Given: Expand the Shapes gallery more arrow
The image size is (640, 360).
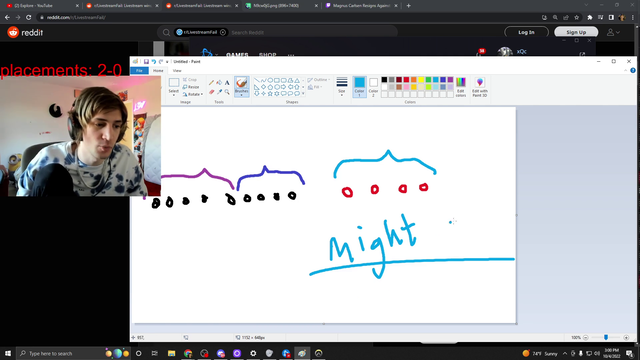Looking at the screenshot, I should point(303,93).
